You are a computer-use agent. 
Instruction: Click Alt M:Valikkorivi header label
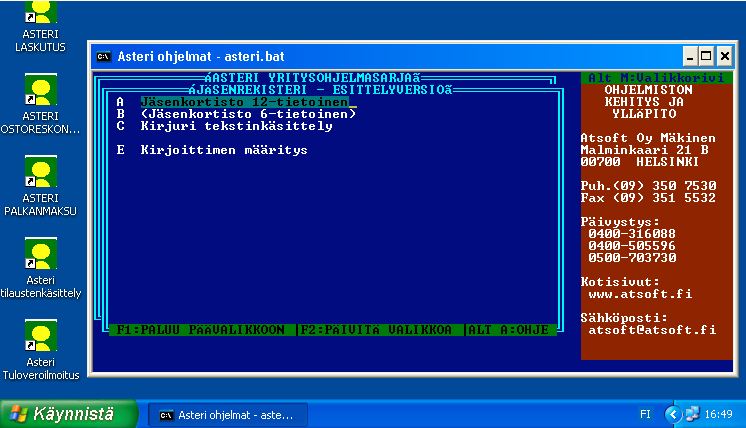(x=656, y=78)
